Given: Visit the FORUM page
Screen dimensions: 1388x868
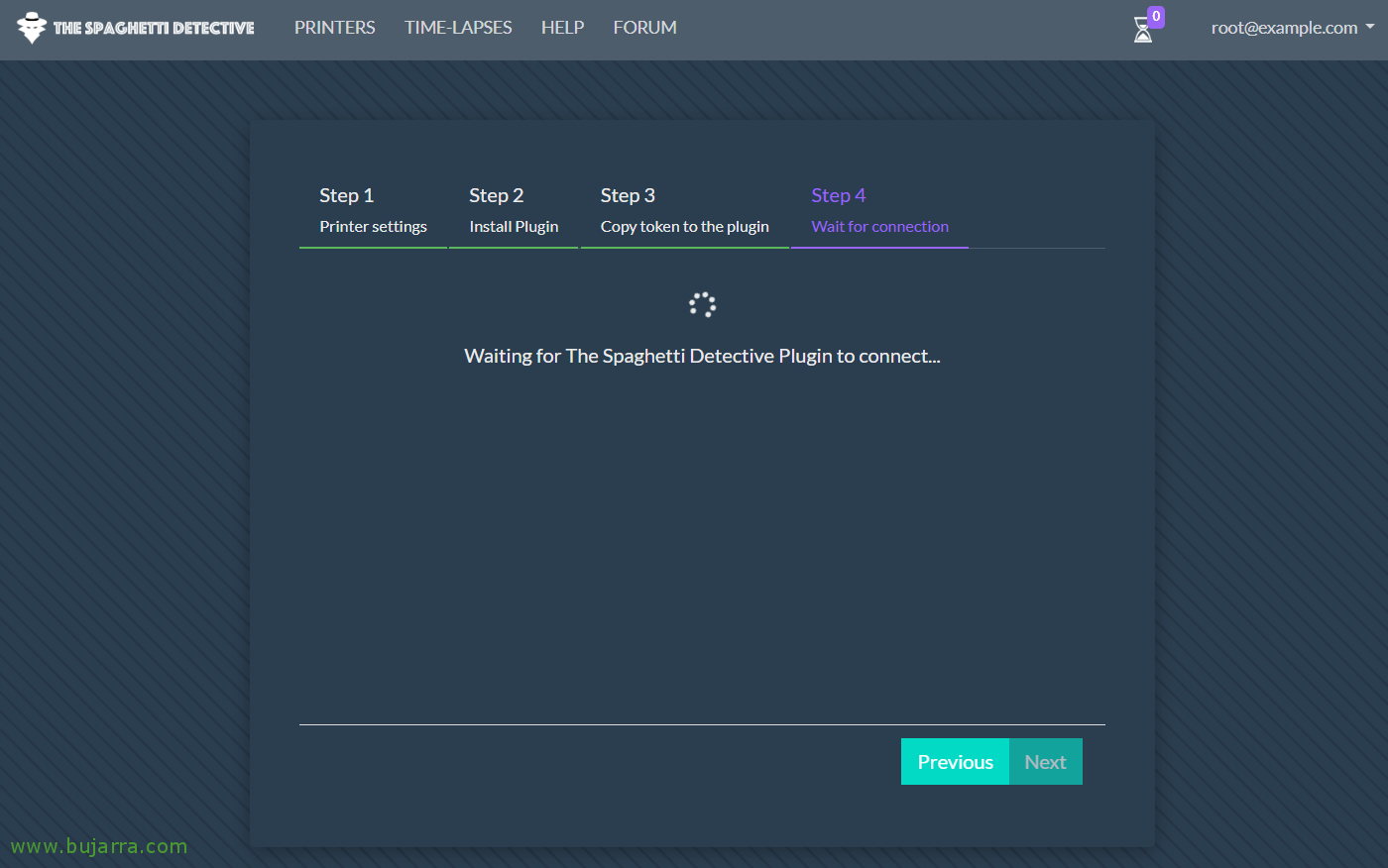Looking at the screenshot, I should pos(644,28).
